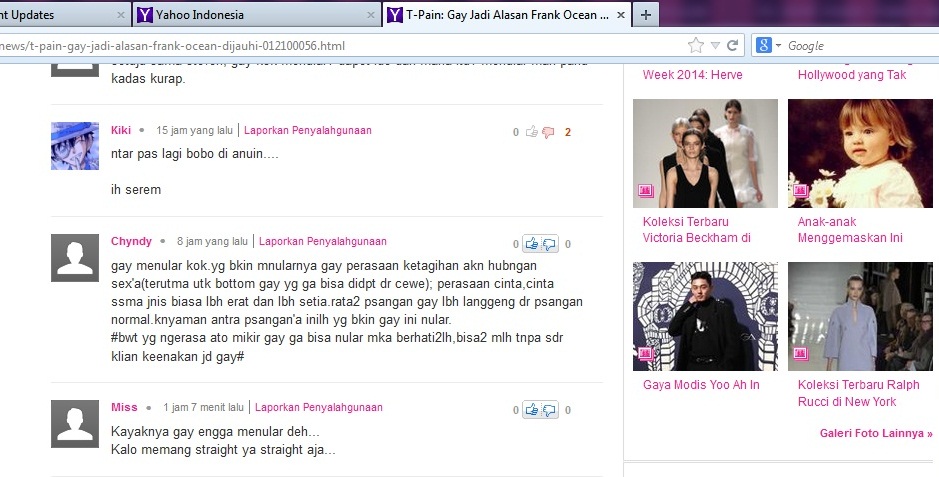
Task: Open URL history dropdown arrow in address bar
Action: pos(715,46)
